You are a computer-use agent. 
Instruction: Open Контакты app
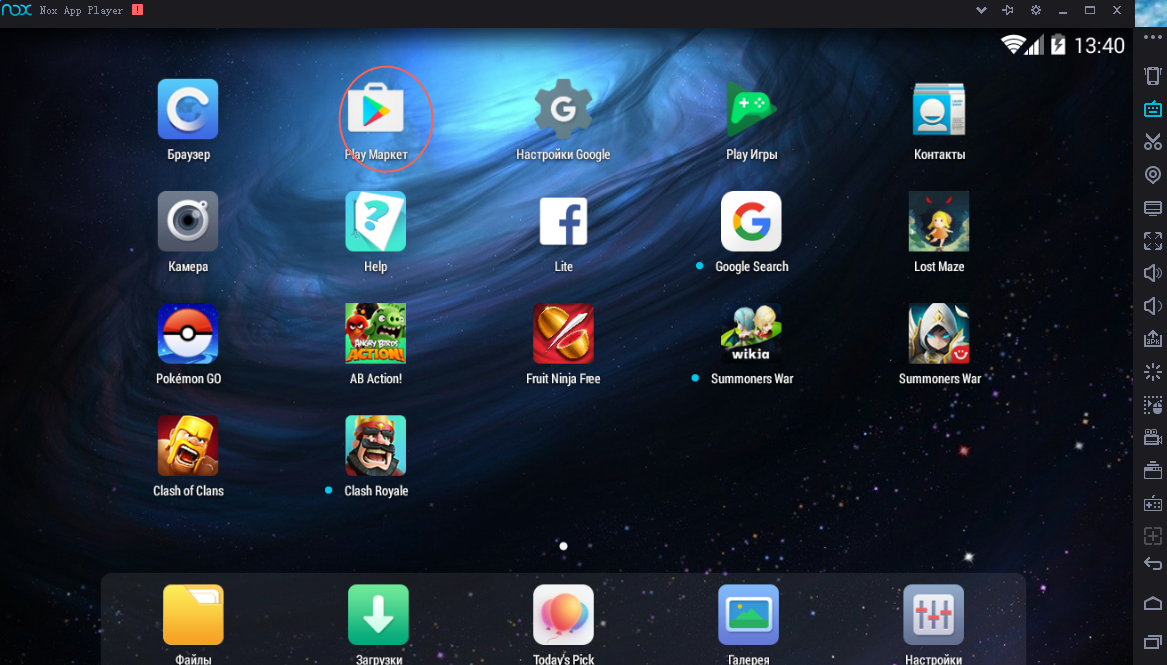click(939, 109)
